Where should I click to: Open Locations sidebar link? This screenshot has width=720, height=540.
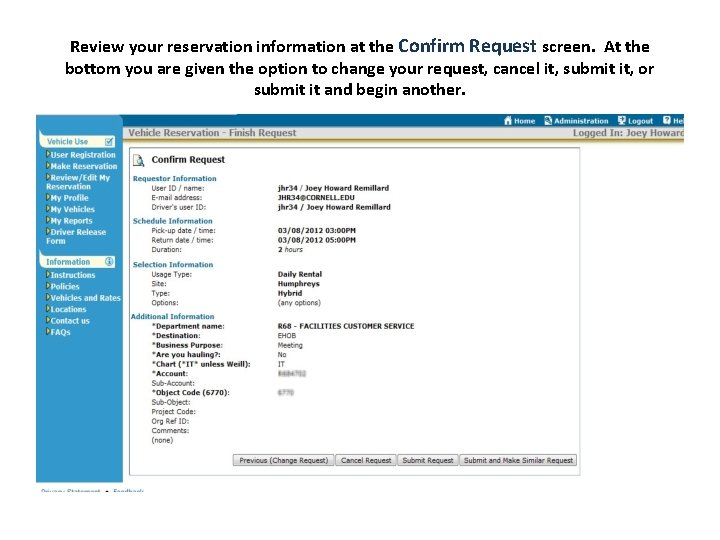[68, 309]
